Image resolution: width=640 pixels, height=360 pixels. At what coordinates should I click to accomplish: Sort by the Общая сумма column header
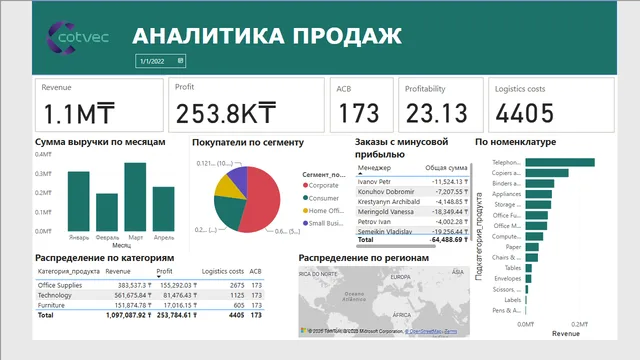[446, 168]
